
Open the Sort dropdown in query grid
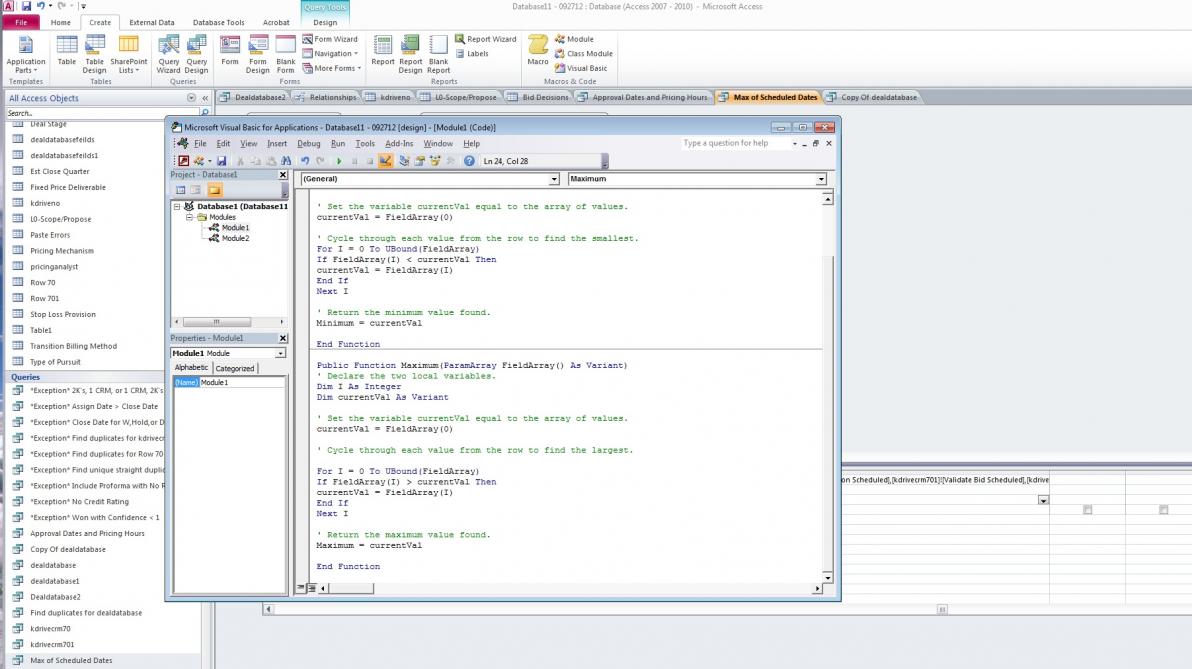[1043, 500]
